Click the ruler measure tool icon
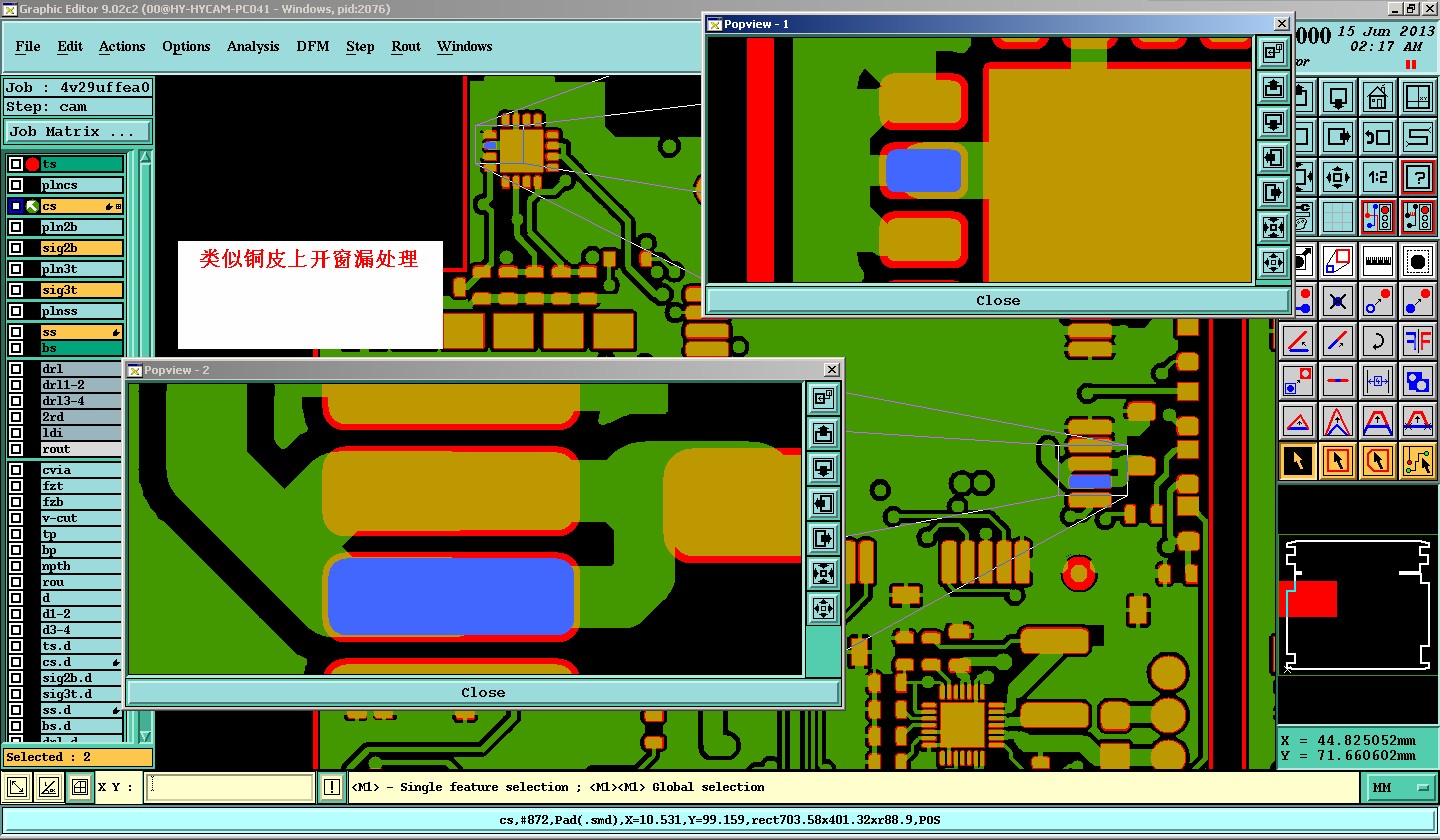 (1378, 261)
